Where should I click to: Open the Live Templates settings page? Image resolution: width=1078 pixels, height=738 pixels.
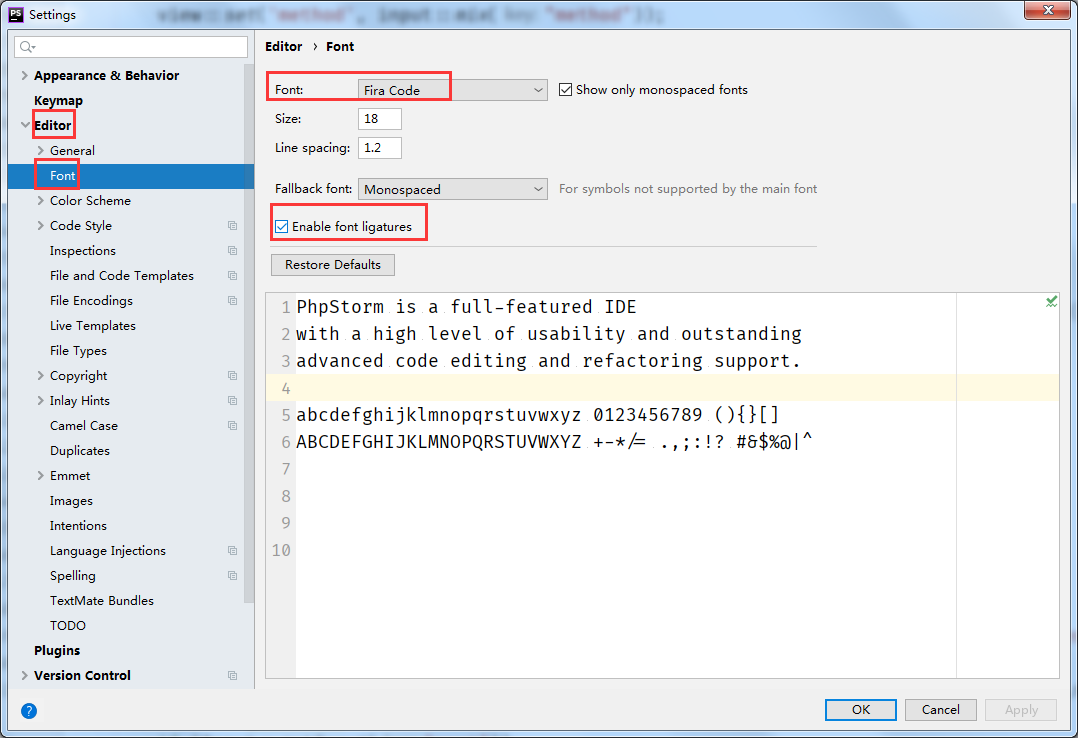pos(93,326)
